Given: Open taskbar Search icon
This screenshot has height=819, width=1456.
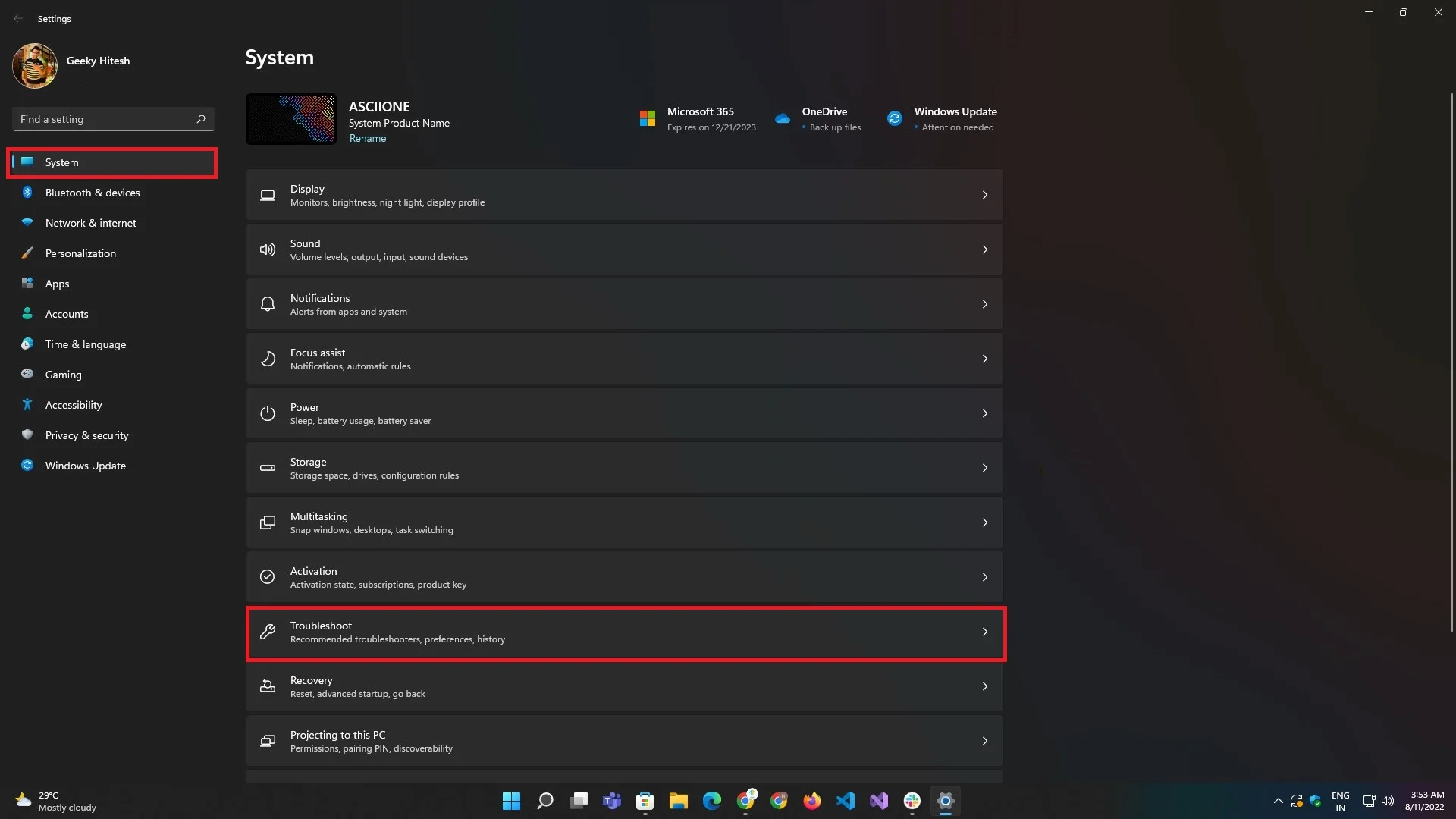Looking at the screenshot, I should pos(544,801).
